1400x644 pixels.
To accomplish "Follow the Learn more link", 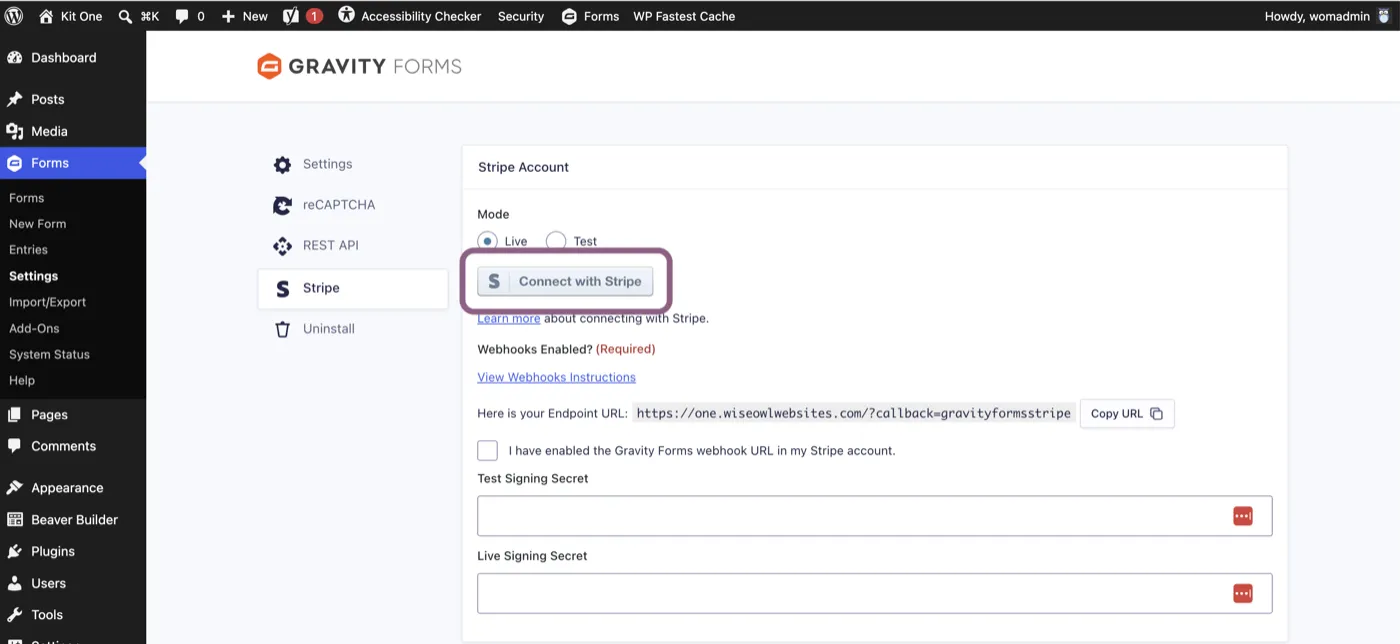I will pos(509,318).
